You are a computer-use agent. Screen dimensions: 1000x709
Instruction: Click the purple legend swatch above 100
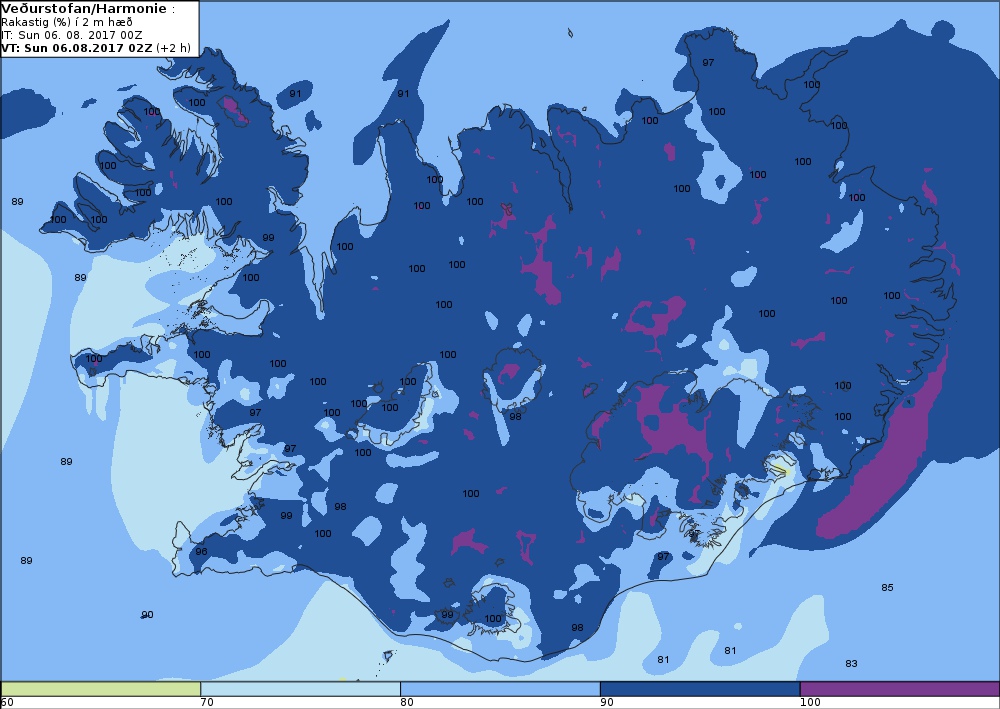click(x=900, y=689)
